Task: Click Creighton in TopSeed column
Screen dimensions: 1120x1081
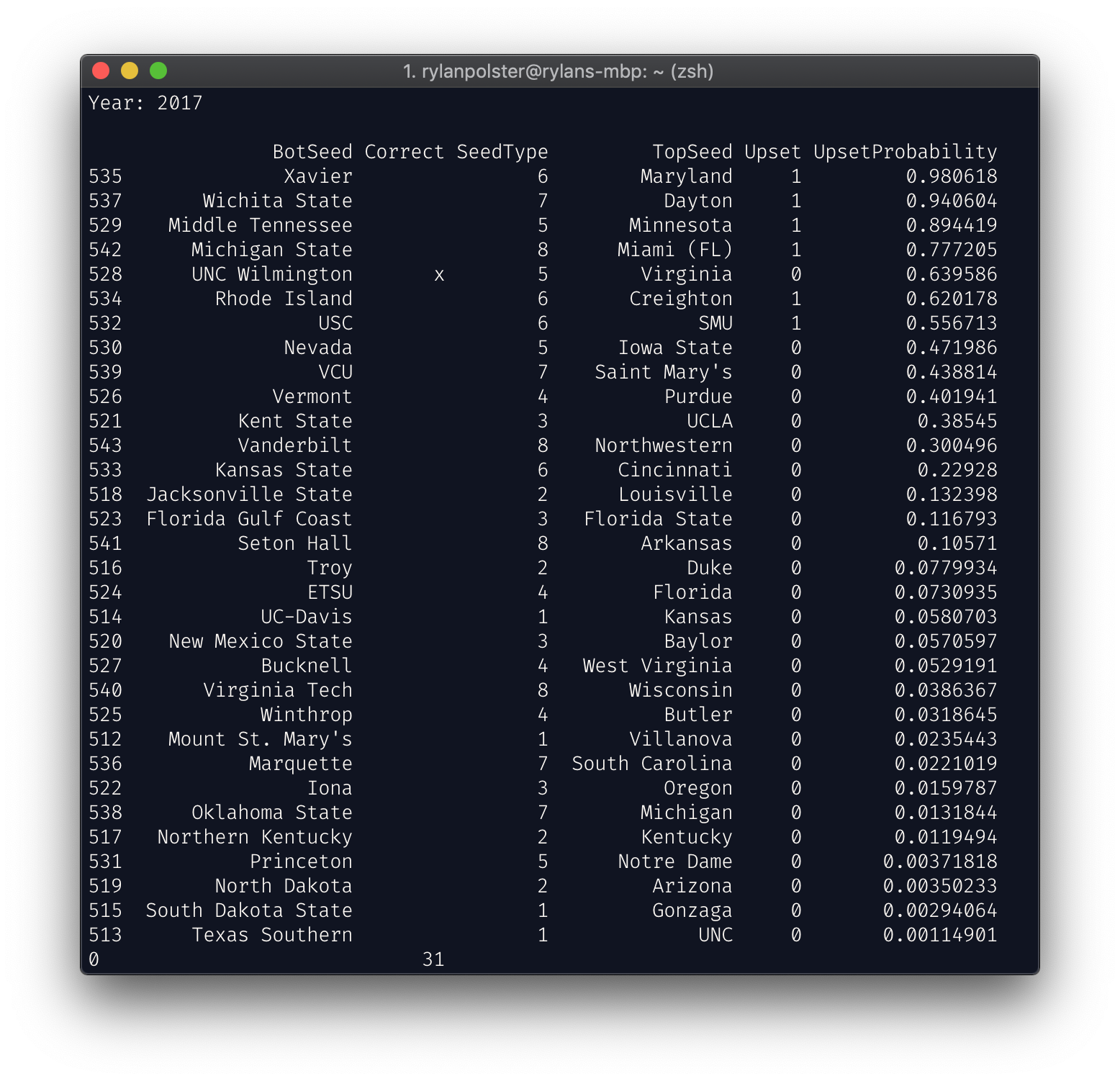Action: pos(681,299)
